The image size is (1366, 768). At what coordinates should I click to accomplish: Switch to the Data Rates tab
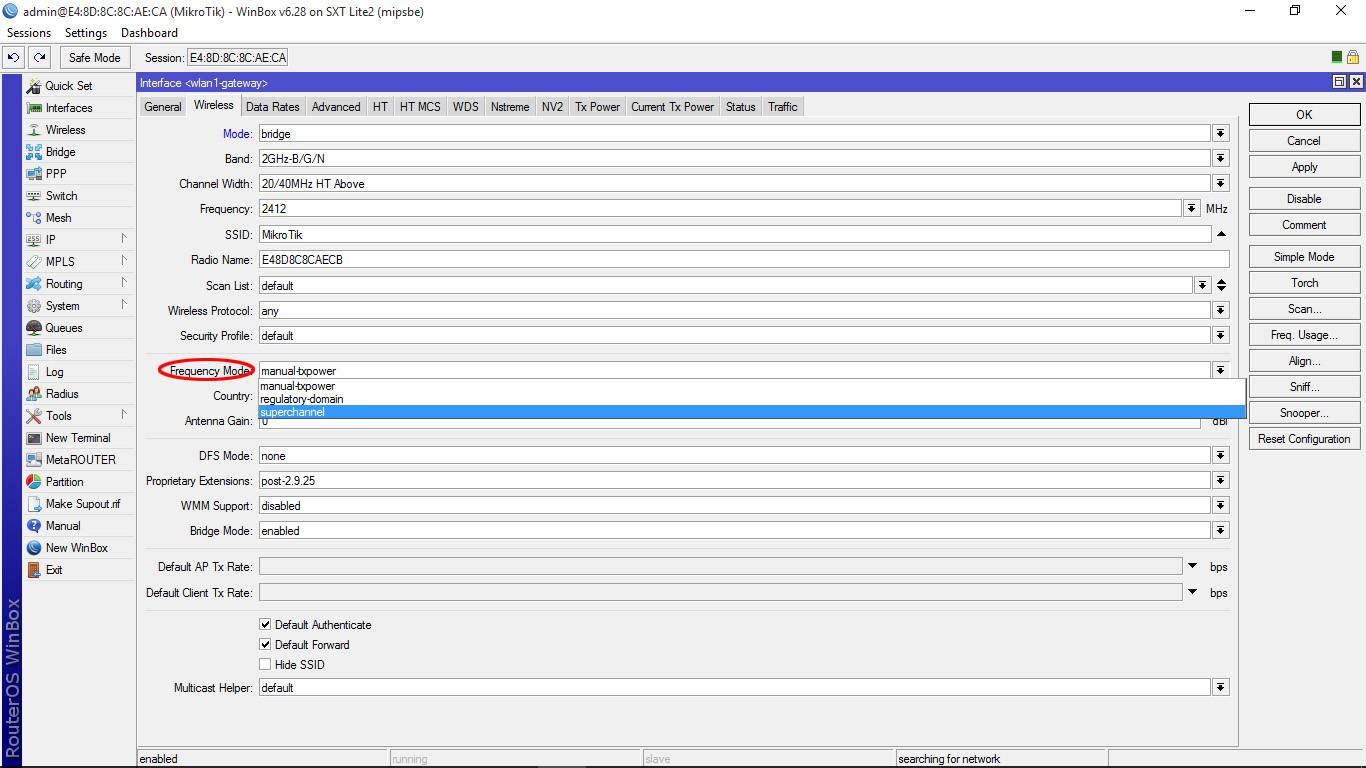(272, 107)
